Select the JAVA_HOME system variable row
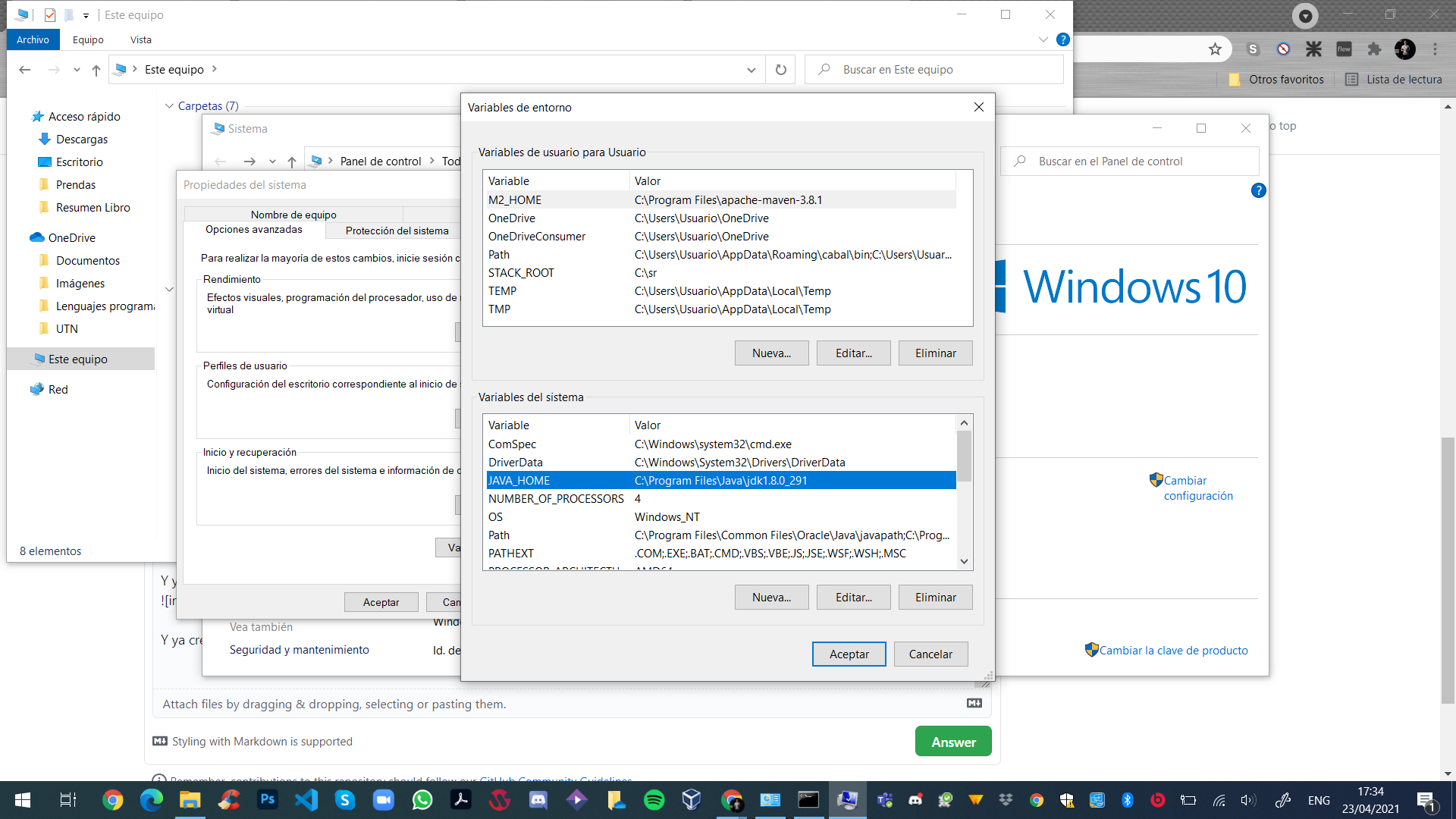 720,481
